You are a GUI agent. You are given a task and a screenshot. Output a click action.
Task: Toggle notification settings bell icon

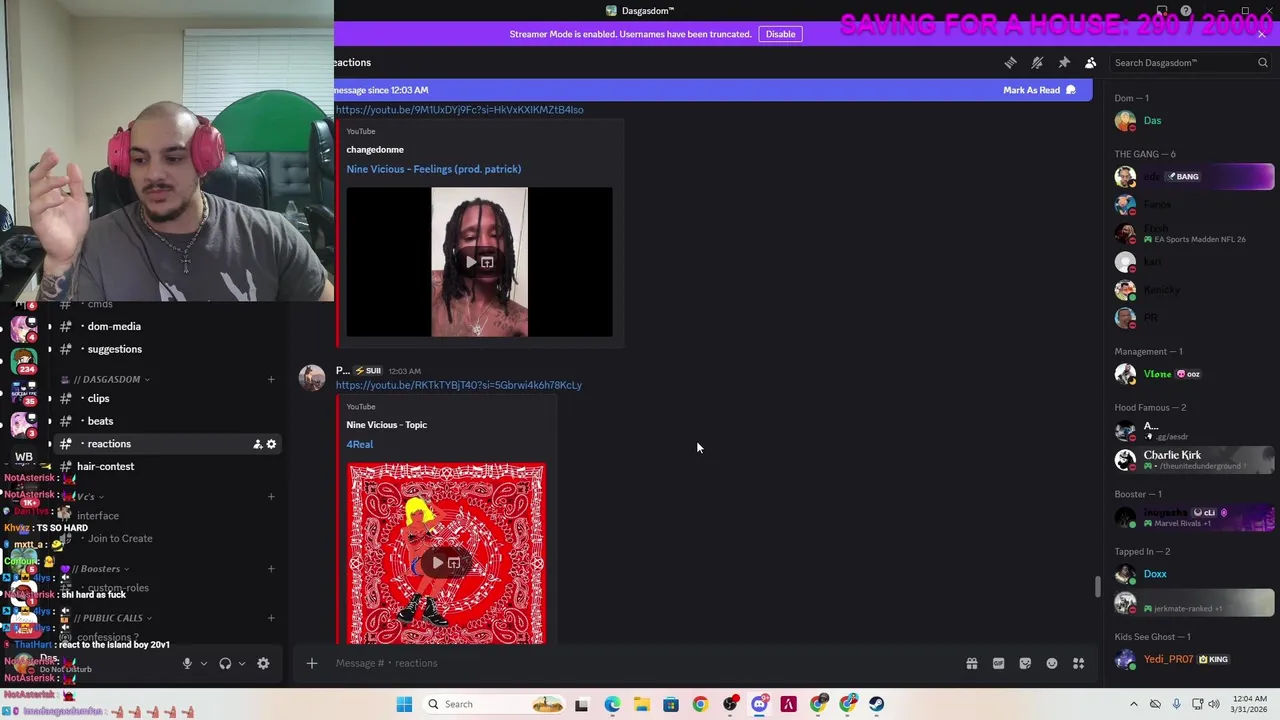tap(1037, 63)
